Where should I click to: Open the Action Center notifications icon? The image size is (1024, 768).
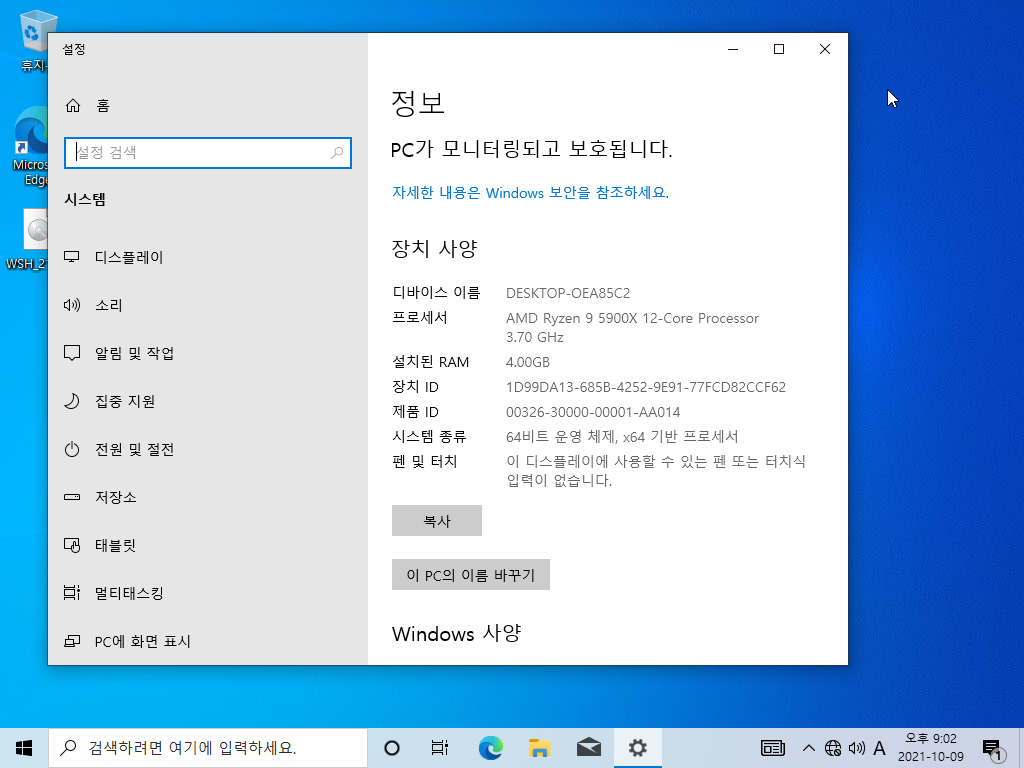coord(993,749)
